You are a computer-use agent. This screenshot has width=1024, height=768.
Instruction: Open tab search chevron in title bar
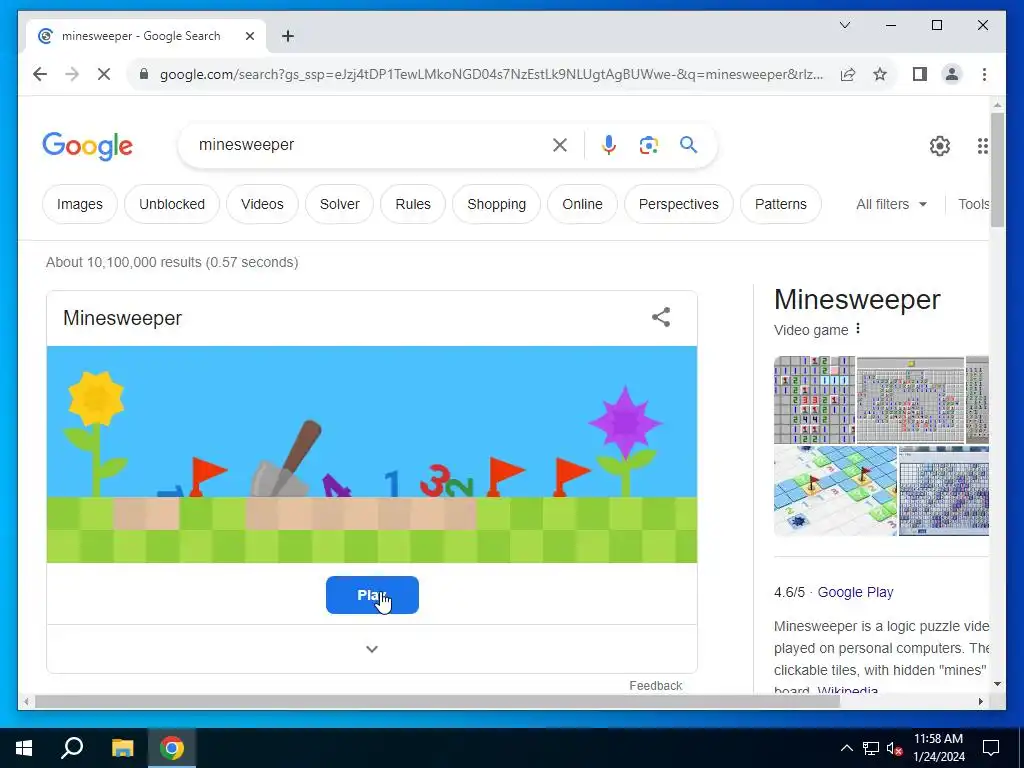844,25
